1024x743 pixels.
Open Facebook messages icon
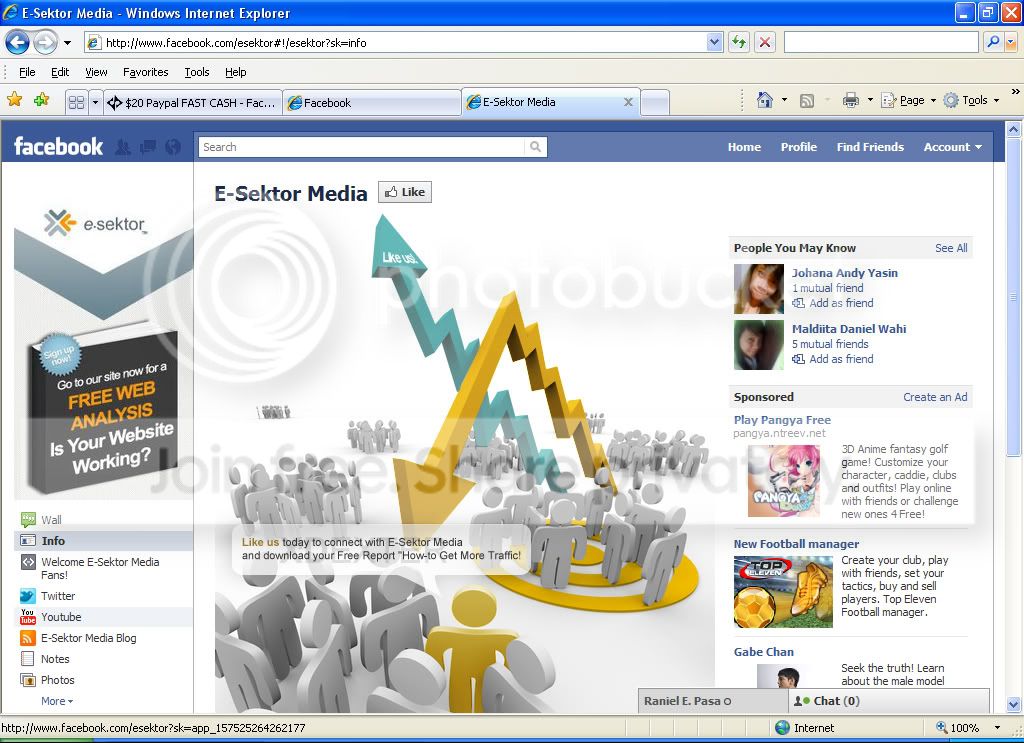click(148, 147)
